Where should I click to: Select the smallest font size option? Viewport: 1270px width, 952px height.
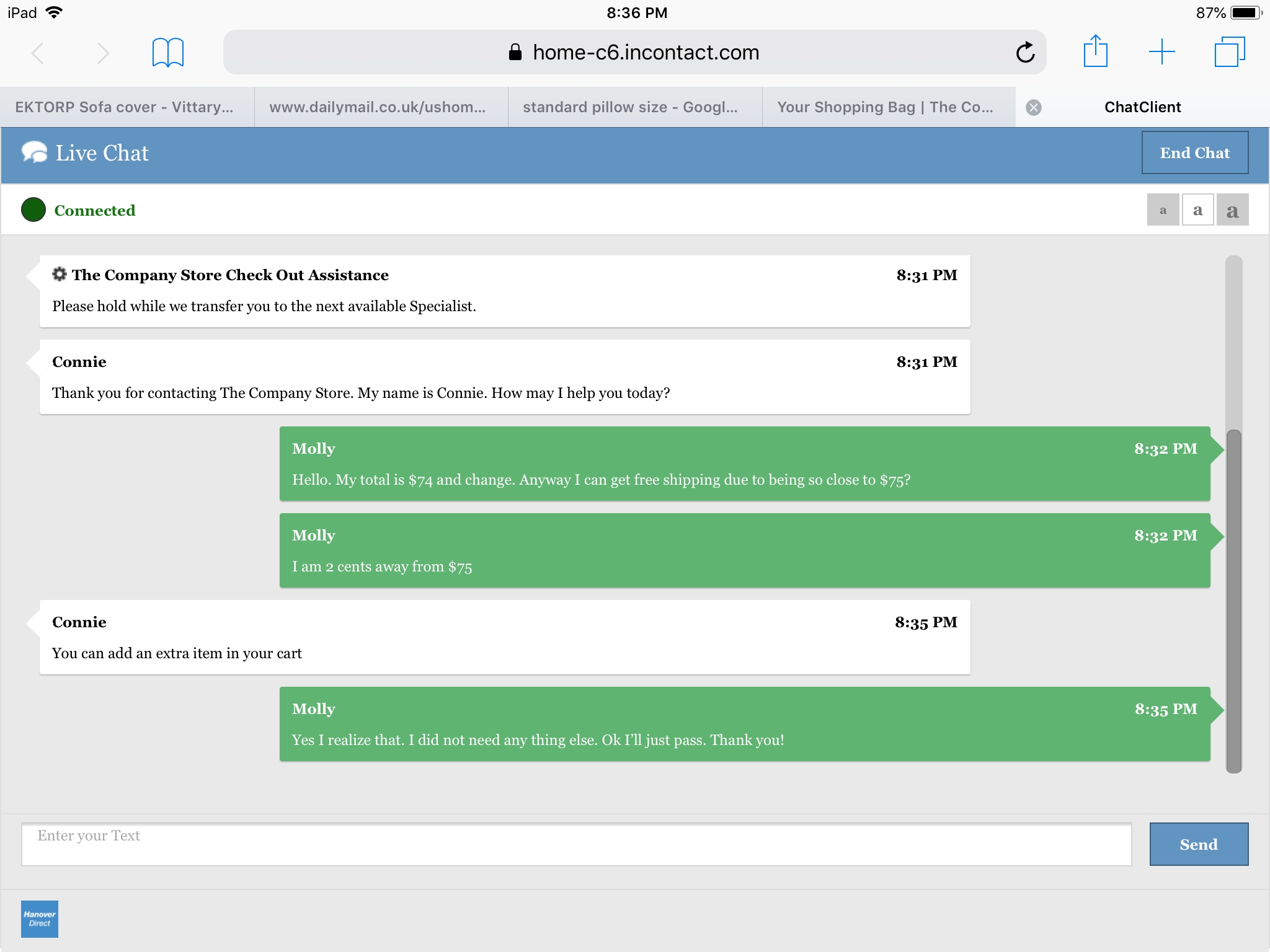1163,210
